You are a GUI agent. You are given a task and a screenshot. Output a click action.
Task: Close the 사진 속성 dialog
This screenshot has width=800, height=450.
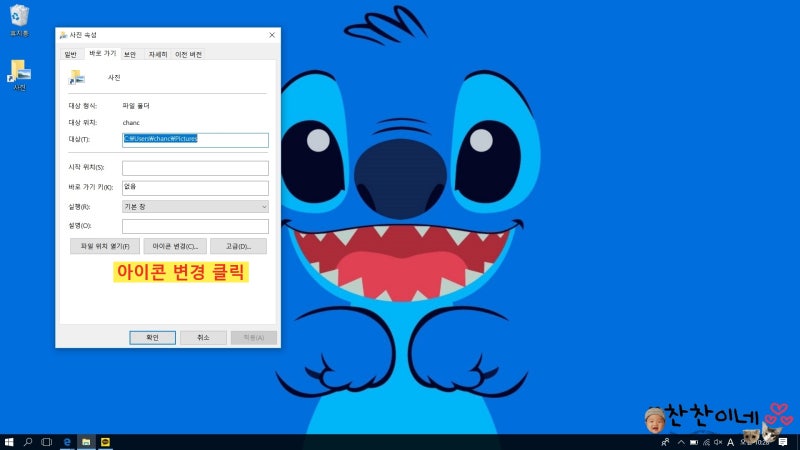(x=271, y=35)
